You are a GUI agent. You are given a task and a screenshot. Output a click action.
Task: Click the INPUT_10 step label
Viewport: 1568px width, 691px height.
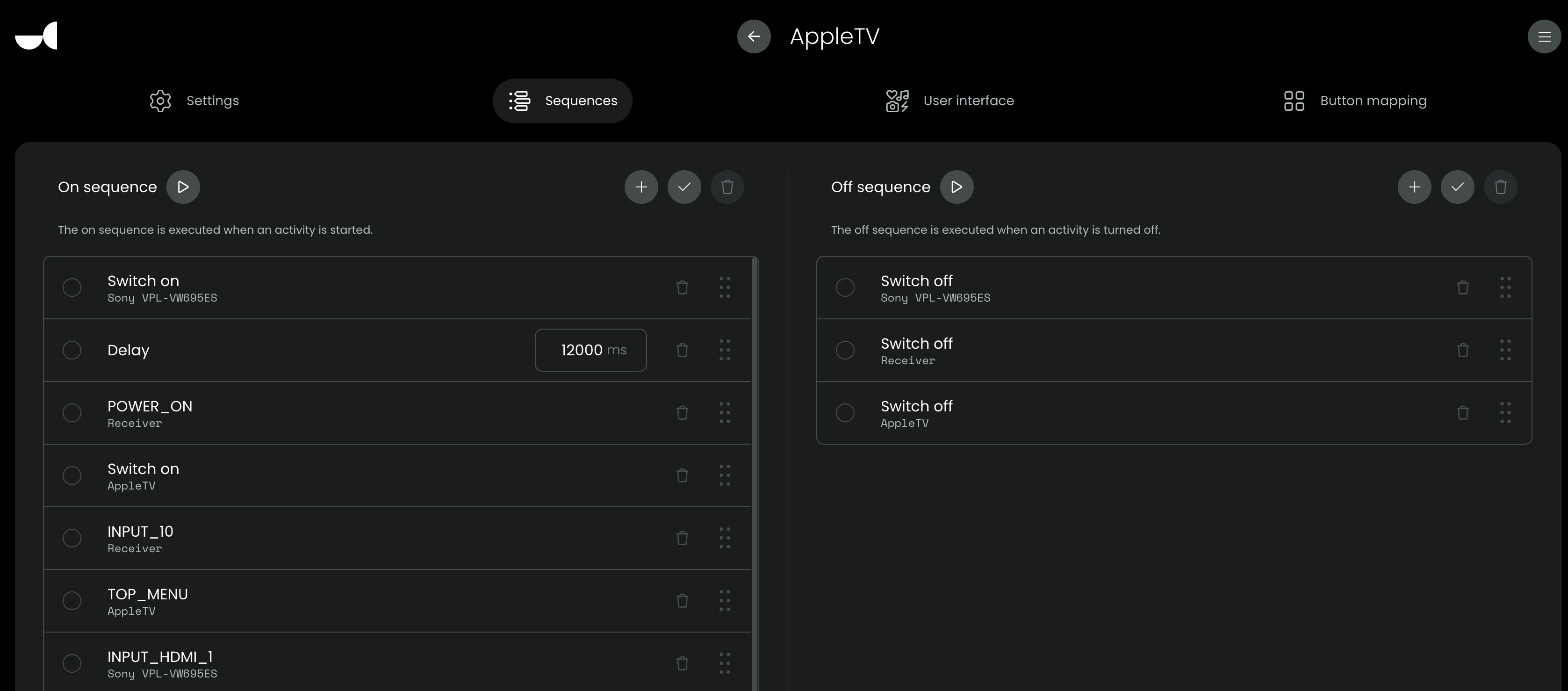click(x=141, y=532)
